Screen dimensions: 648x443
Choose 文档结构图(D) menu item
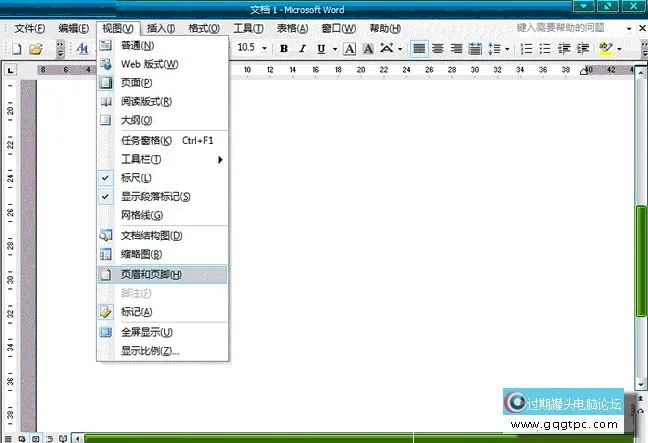point(163,236)
